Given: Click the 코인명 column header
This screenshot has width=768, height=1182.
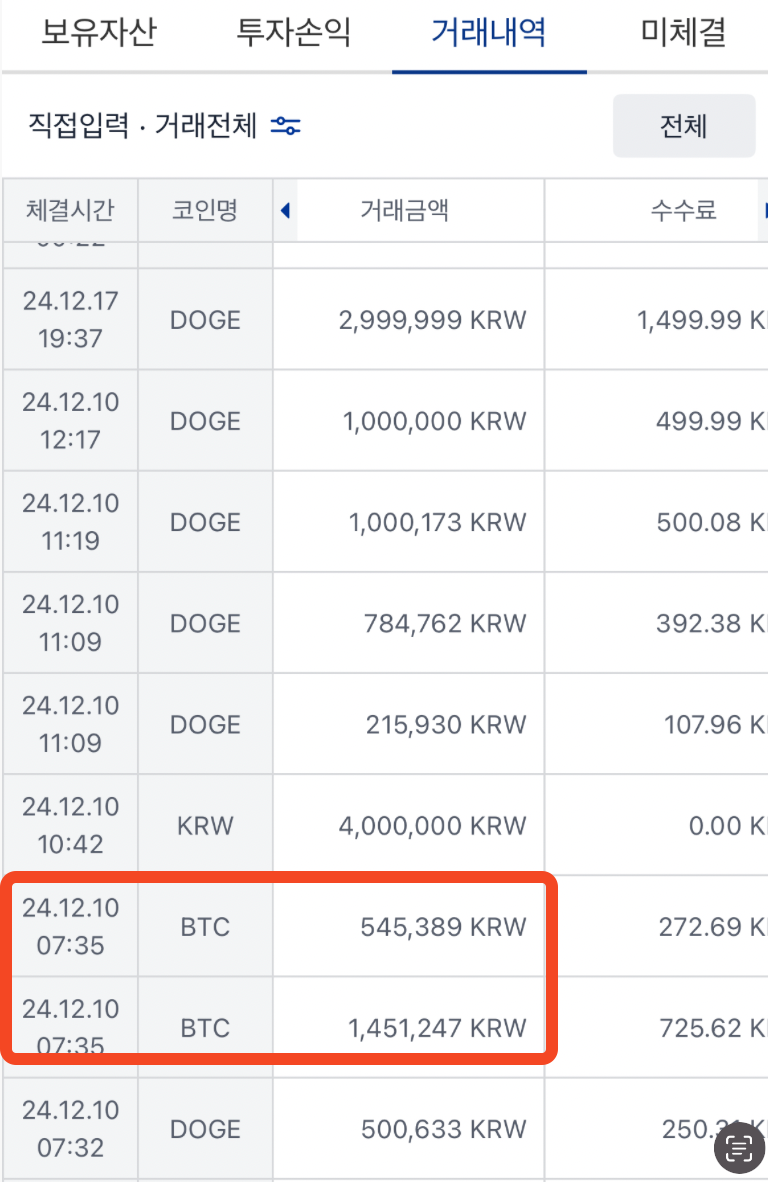Looking at the screenshot, I should click(x=205, y=210).
